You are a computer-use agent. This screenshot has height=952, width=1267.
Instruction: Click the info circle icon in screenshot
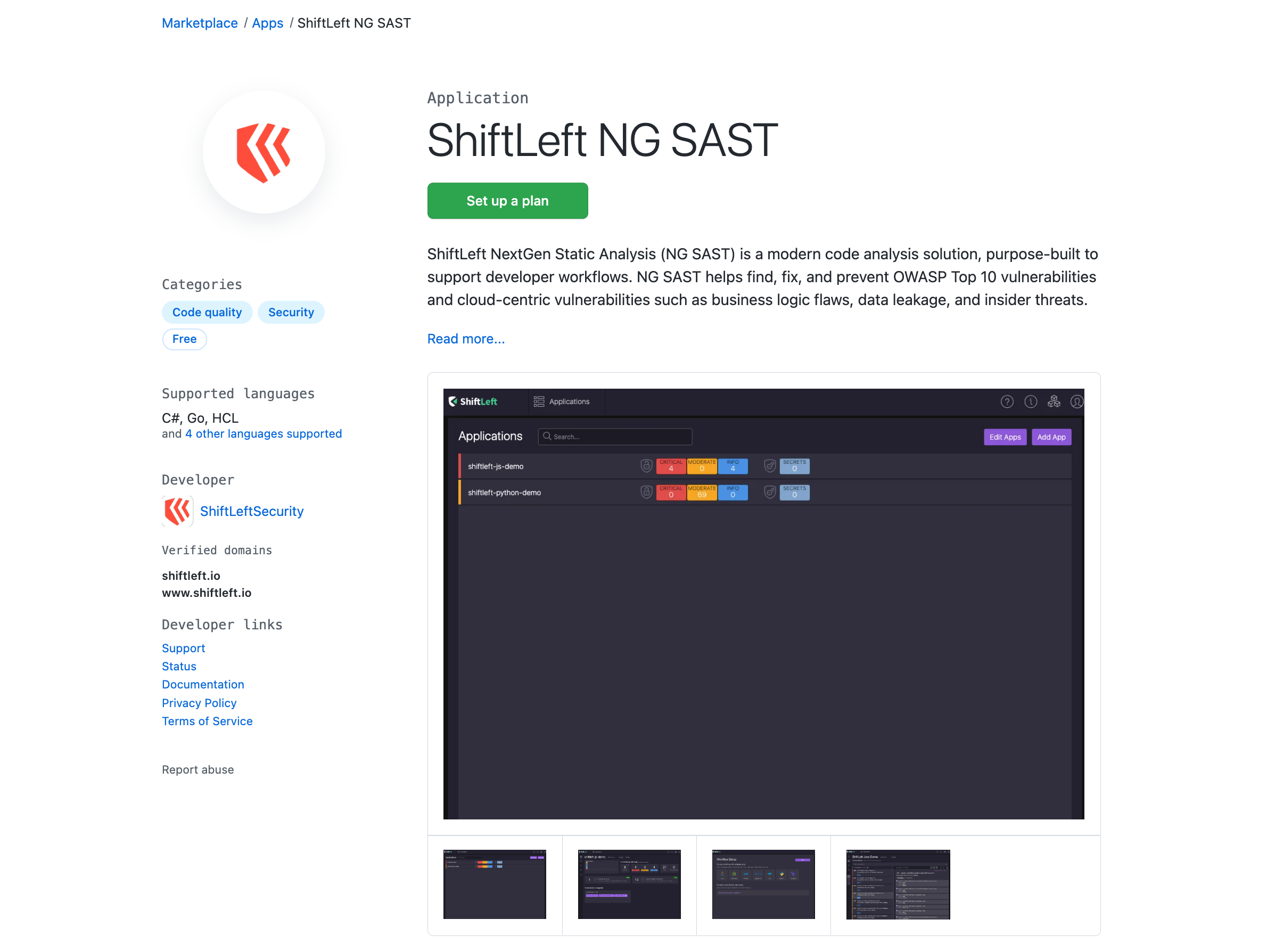1031,402
